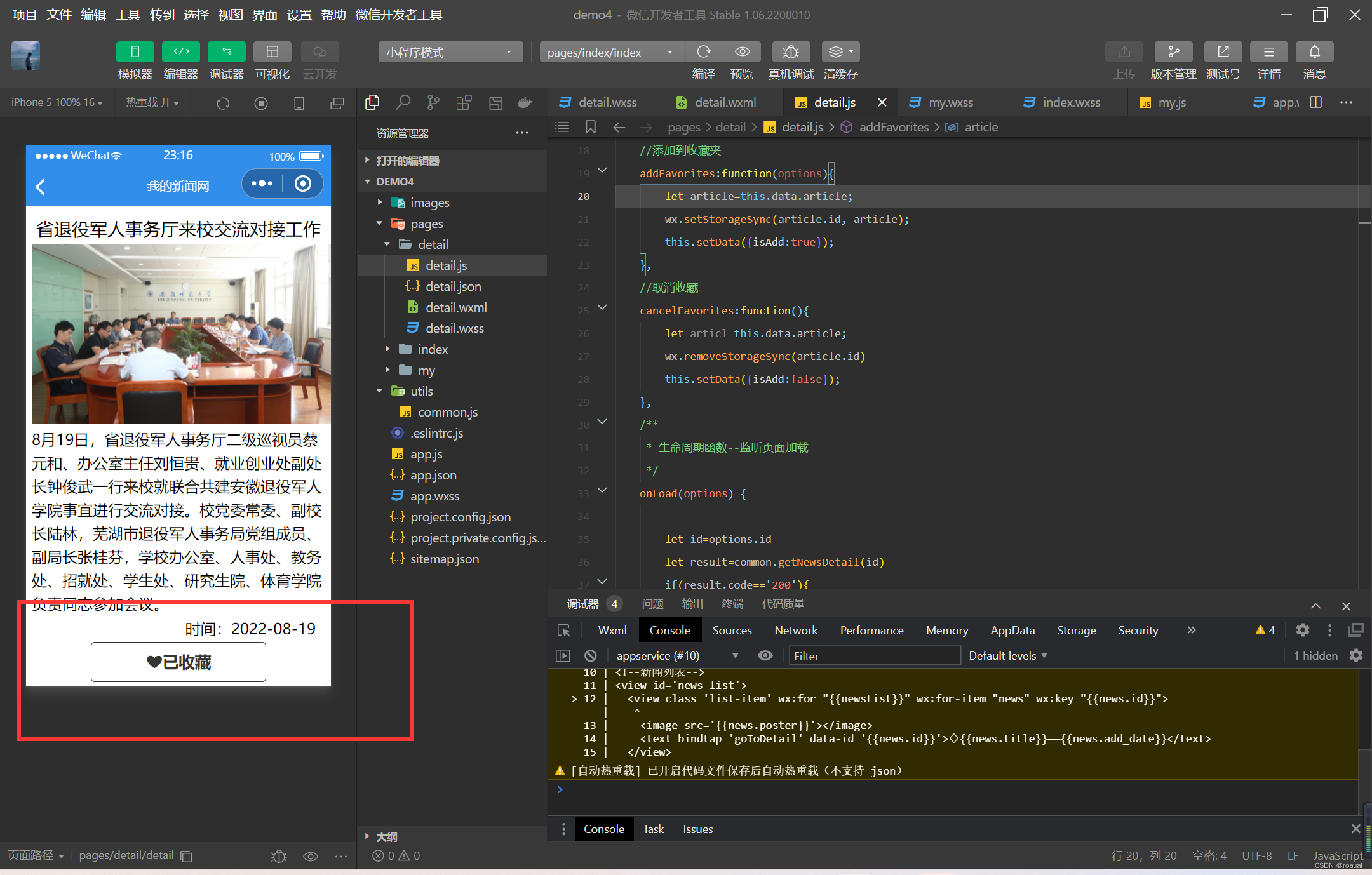Screen dimensions: 1372x875
Task: Toggle the simulator panel button
Action: [x=135, y=51]
